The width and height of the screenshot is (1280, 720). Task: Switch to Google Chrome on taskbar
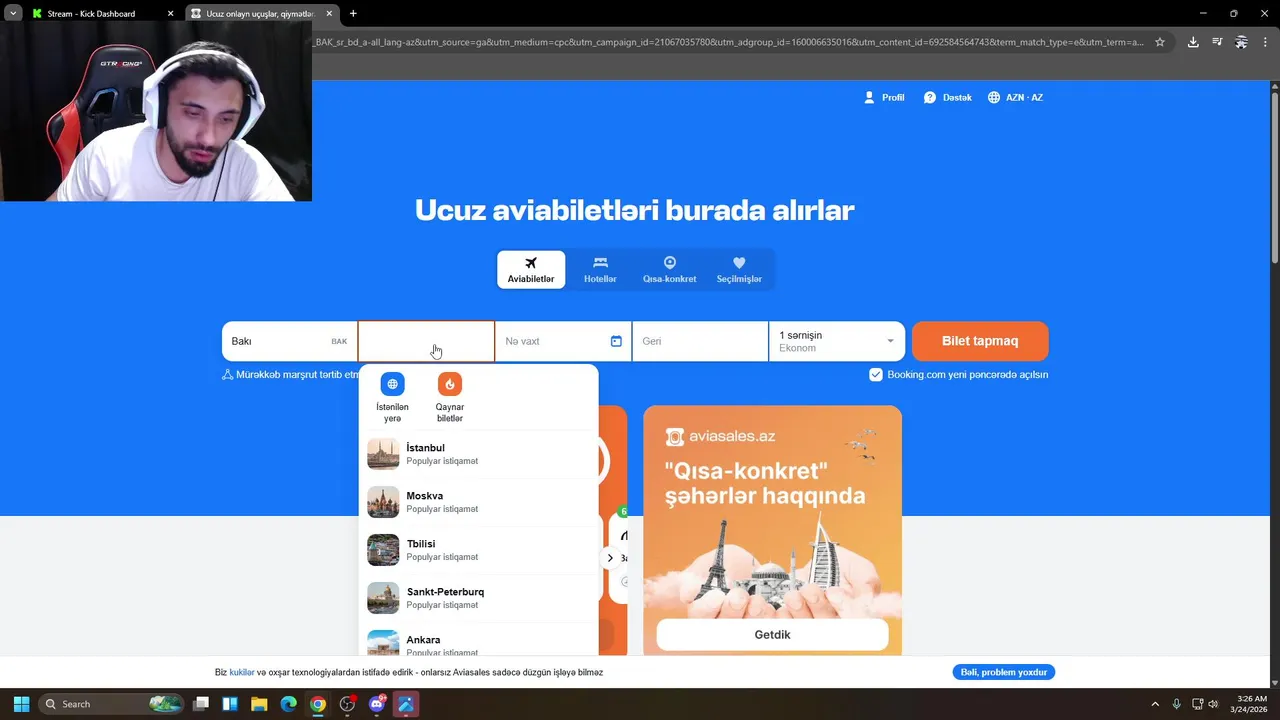[x=317, y=704]
